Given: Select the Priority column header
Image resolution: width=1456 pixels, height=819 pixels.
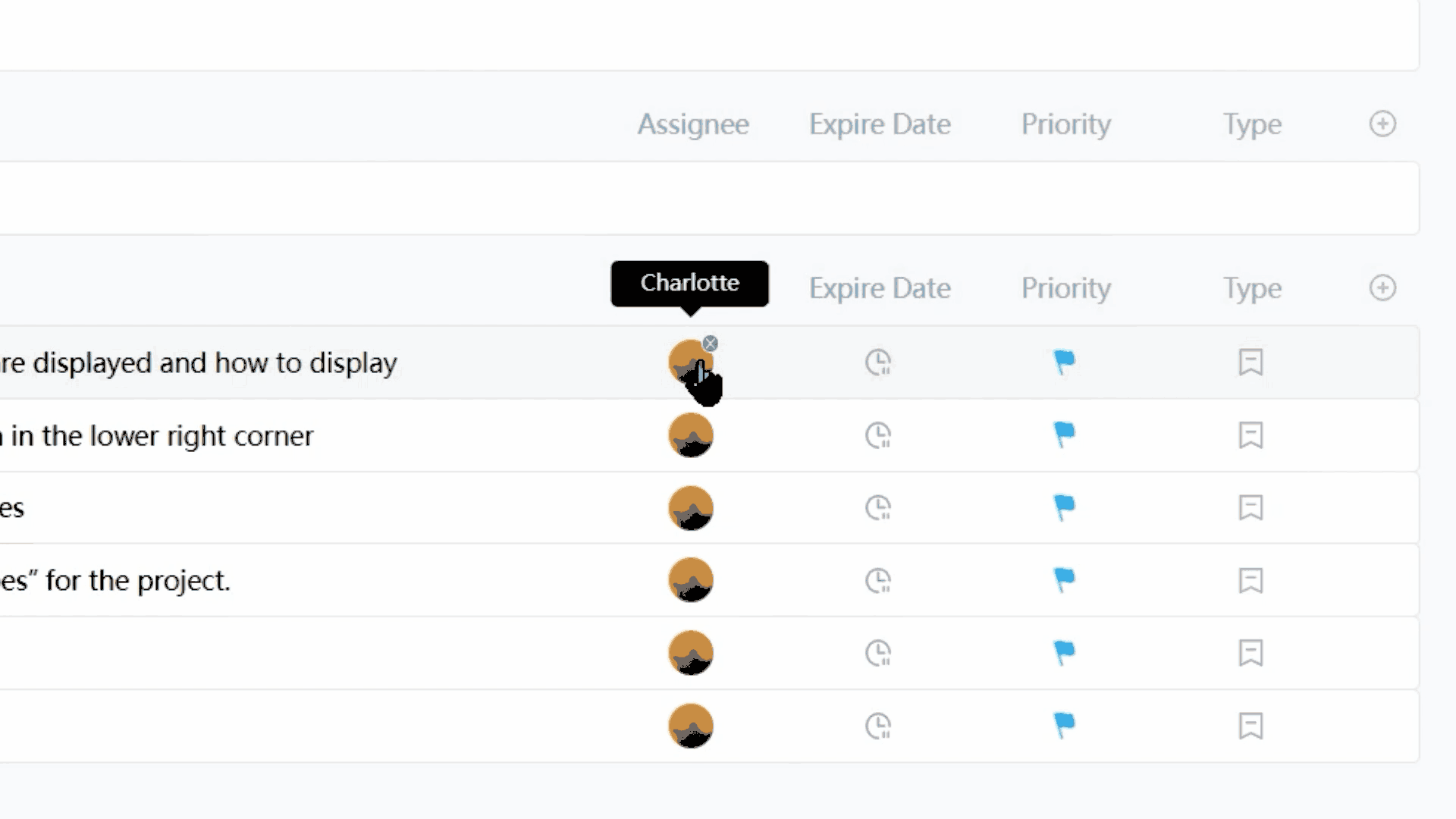Looking at the screenshot, I should [1066, 123].
